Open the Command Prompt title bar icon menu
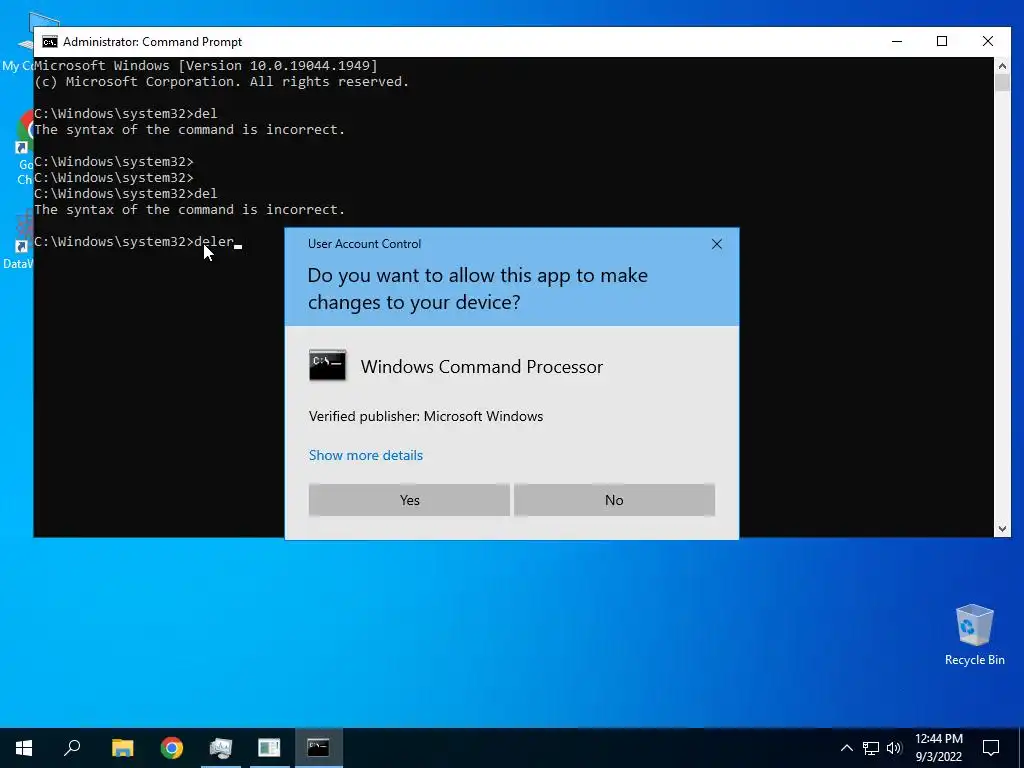The width and height of the screenshot is (1024, 768). [x=50, y=42]
